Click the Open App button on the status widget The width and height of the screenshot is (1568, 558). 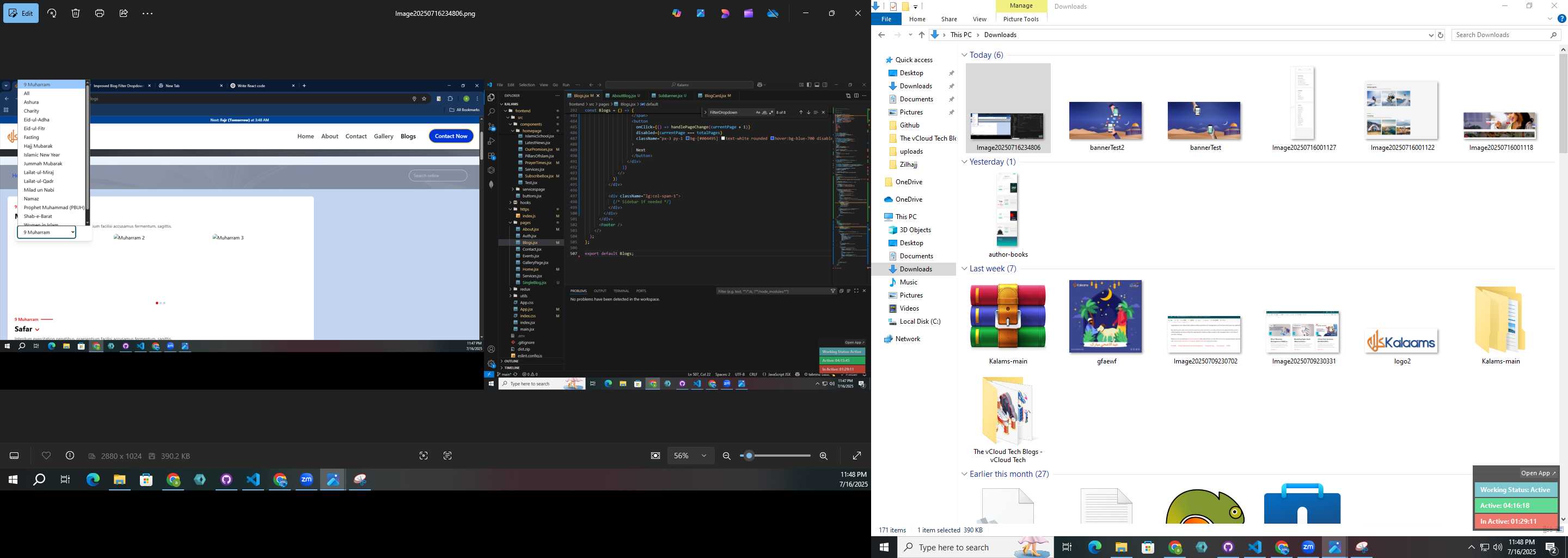point(1538,474)
